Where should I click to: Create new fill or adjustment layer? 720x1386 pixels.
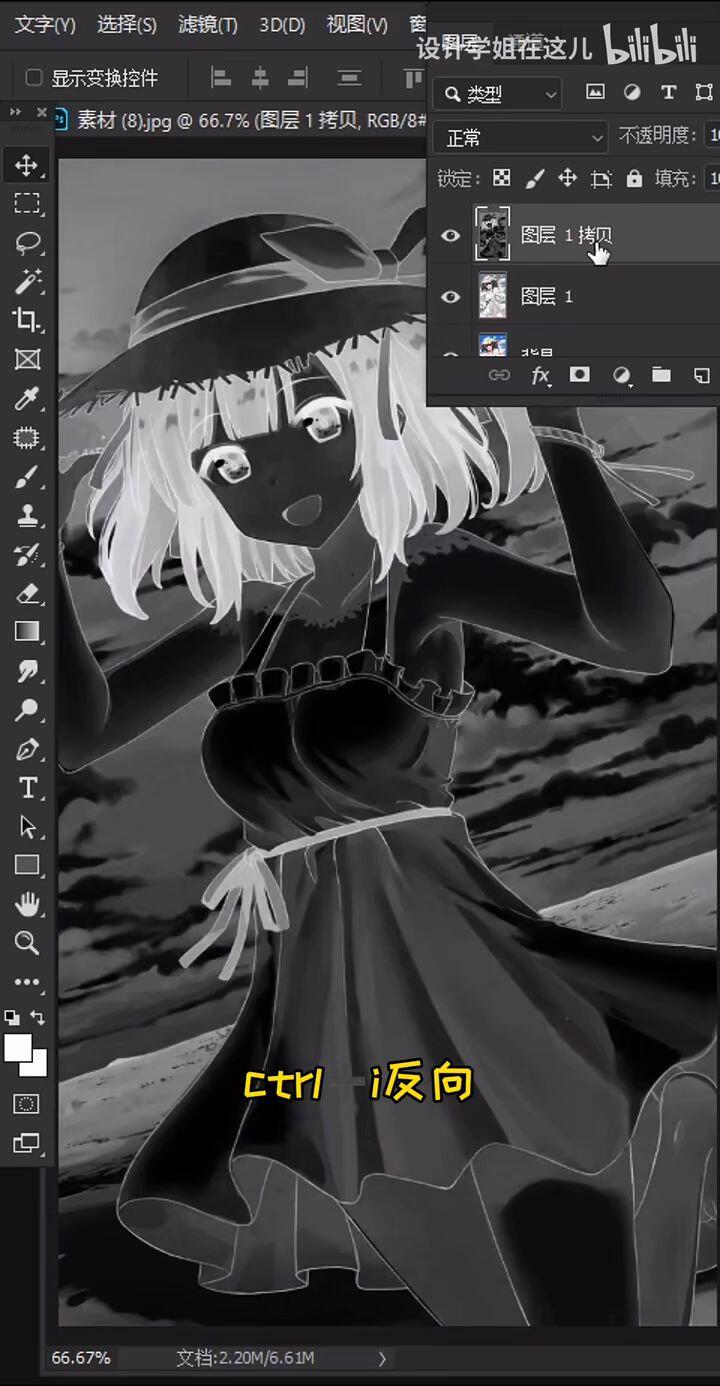tap(622, 376)
